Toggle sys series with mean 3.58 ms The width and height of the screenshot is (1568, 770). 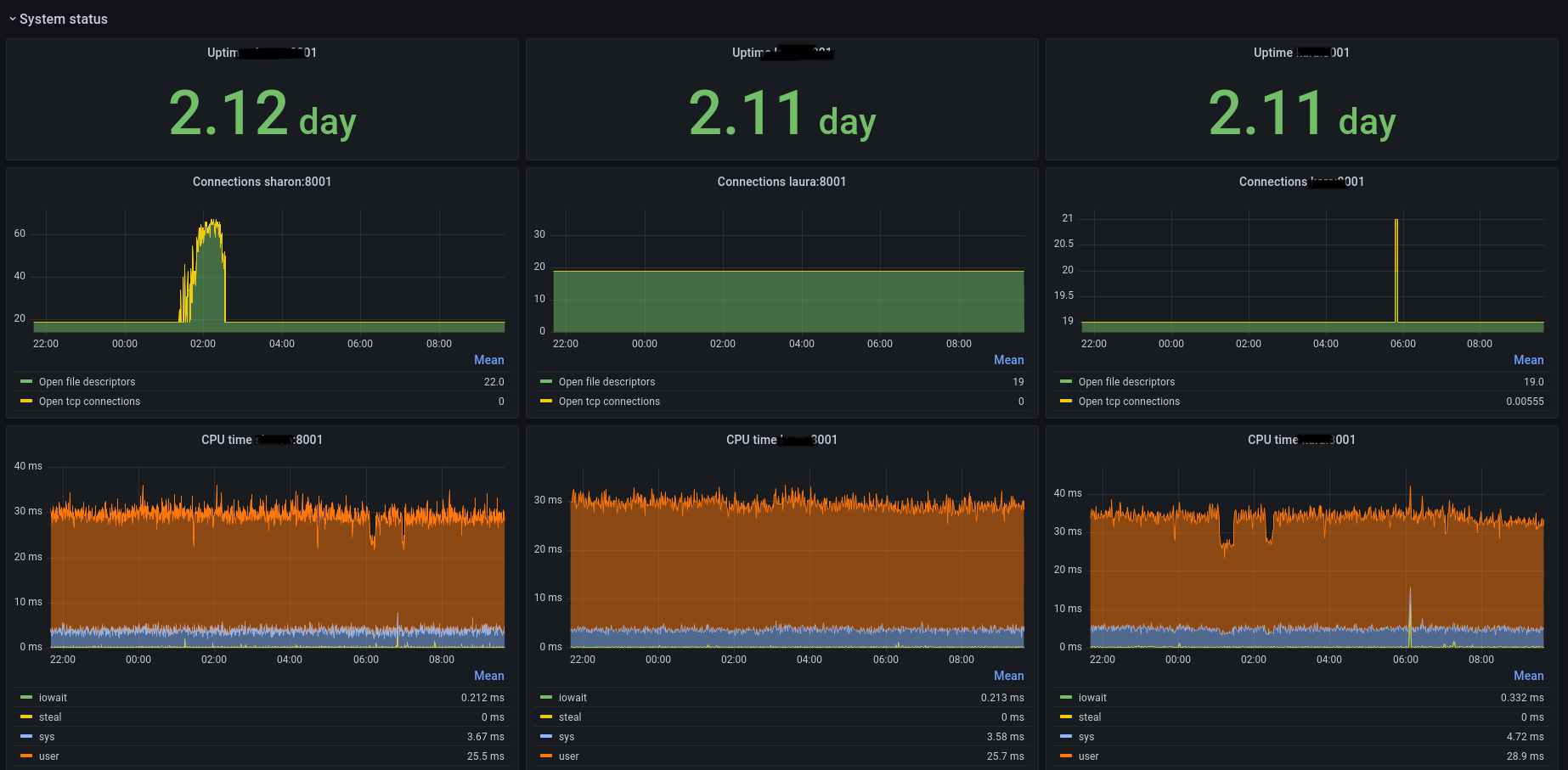point(567,737)
